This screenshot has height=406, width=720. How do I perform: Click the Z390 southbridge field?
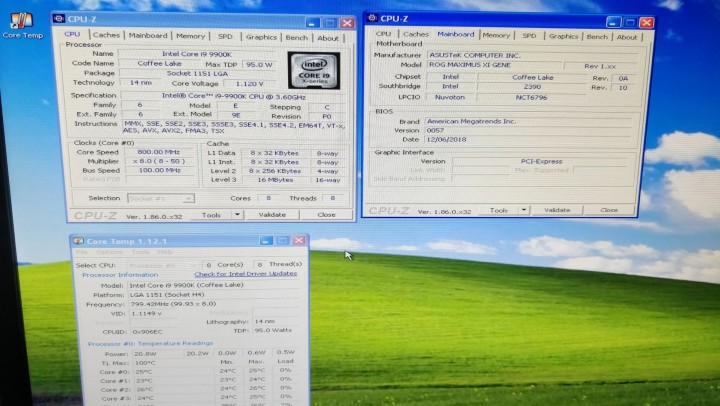(x=532, y=86)
